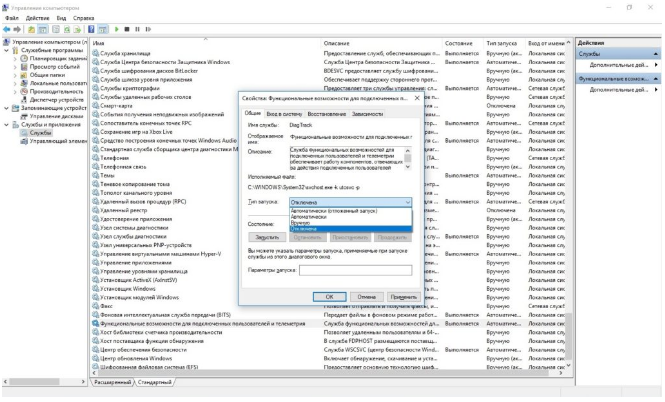This screenshot has height=402, width=665.
Task: Select Общие папки tree node
Action: pos(47,75)
